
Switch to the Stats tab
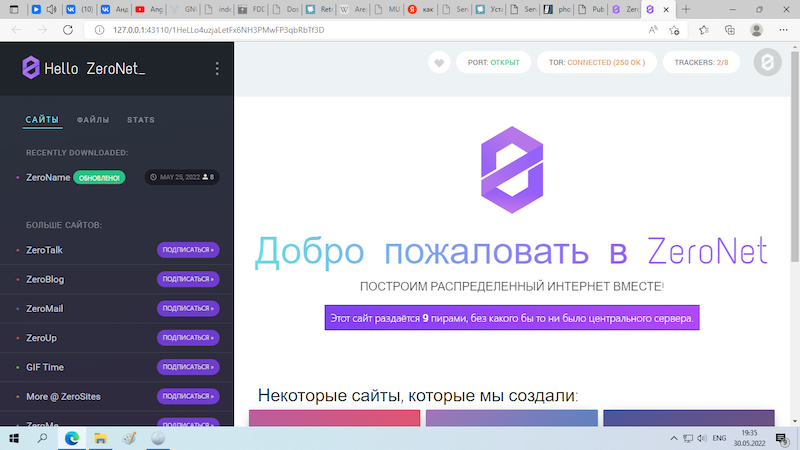coord(141,120)
